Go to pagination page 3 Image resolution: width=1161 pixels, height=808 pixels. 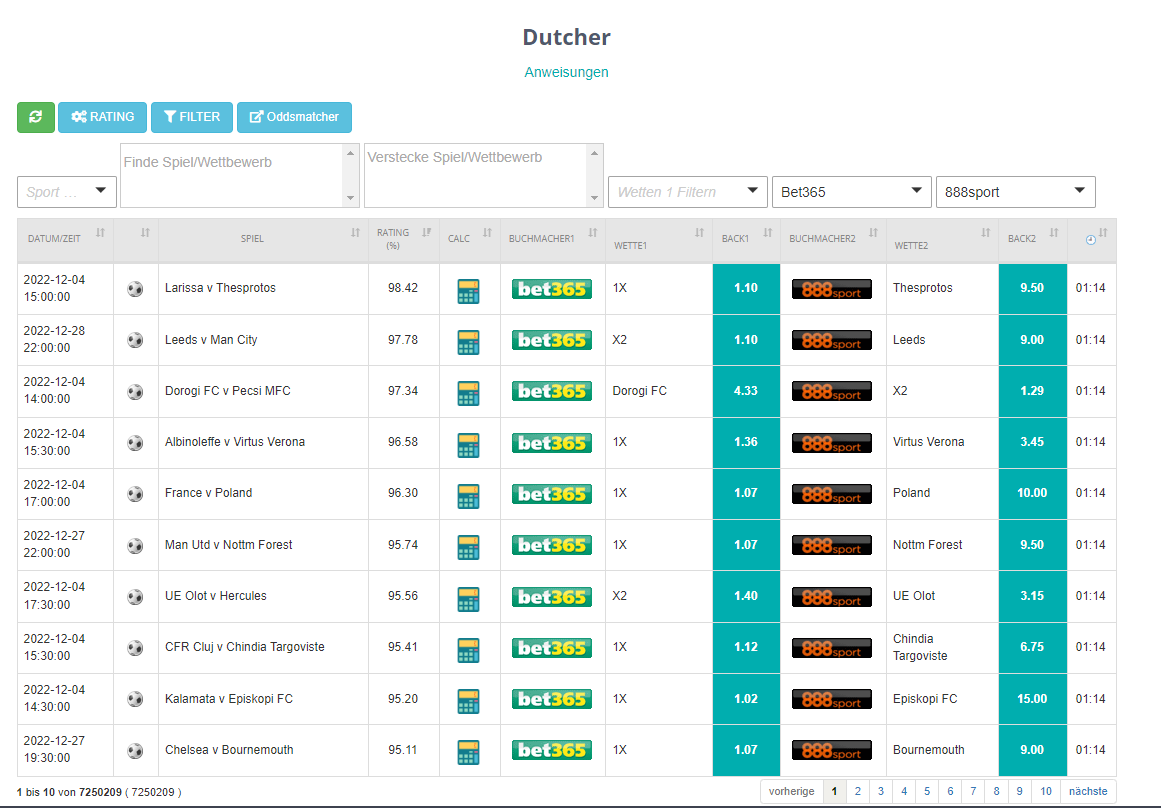point(881,791)
